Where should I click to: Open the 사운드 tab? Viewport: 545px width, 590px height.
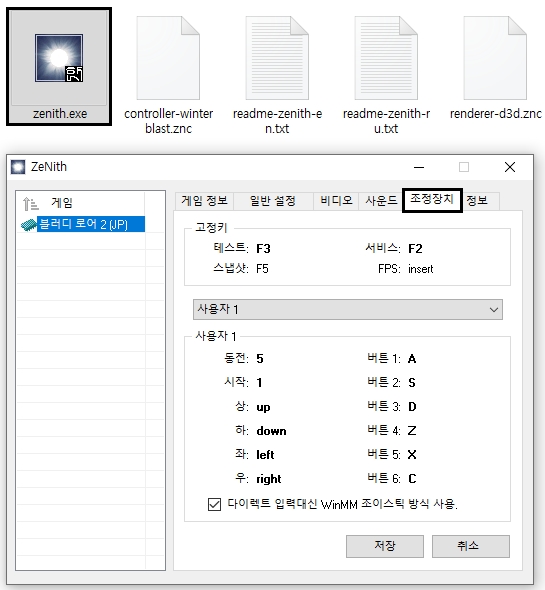(381, 201)
